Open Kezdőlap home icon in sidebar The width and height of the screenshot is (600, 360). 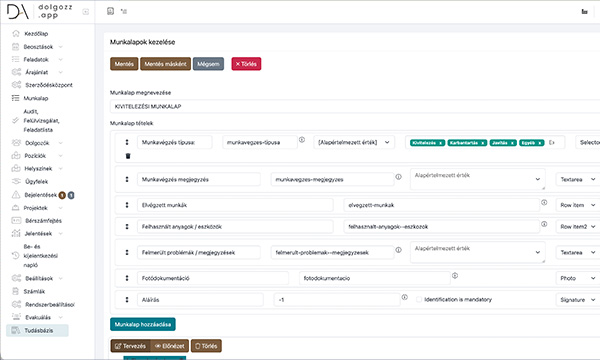coord(16,33)
